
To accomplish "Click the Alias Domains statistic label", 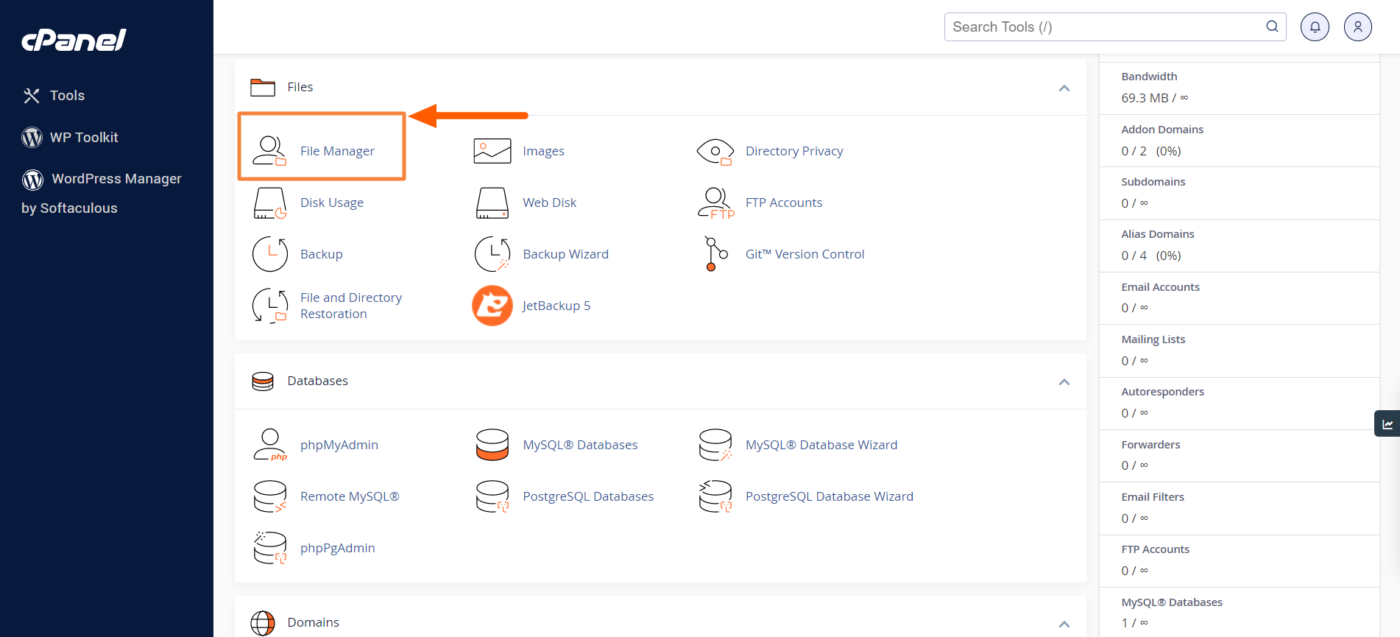I will 1157,234.
